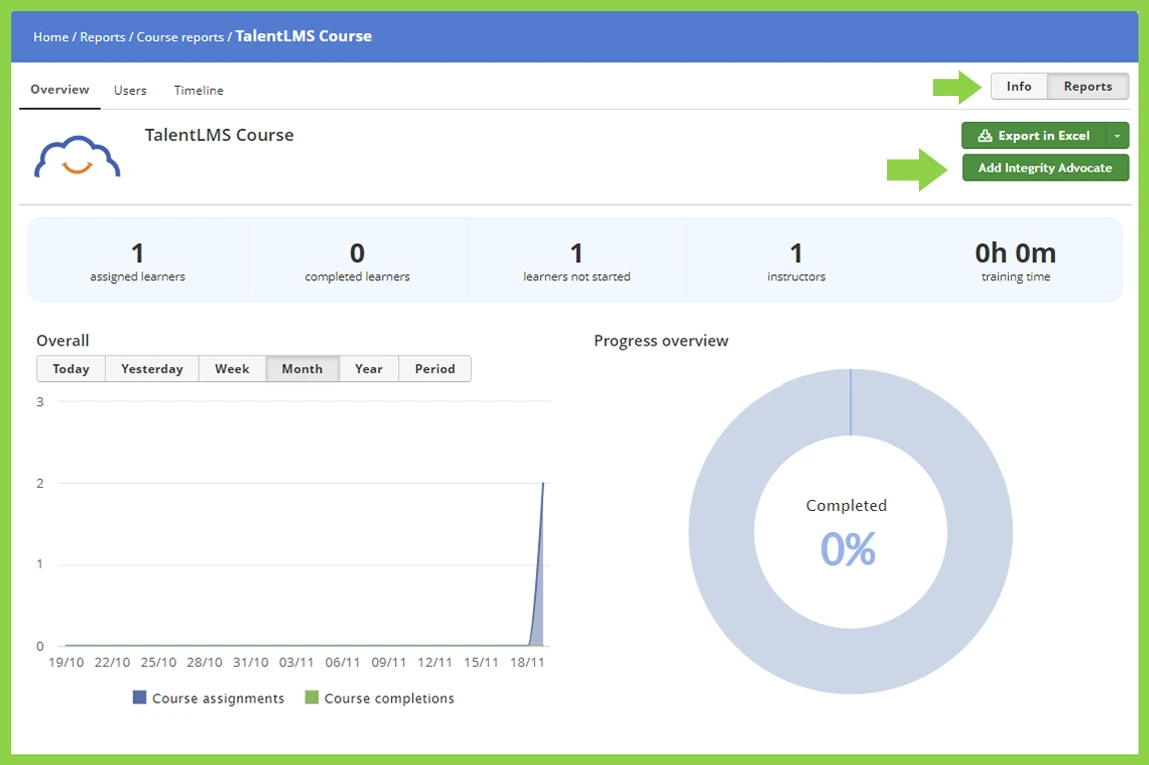The image size is (1149, 765).
Task: Click the Export in Excel download icon
Action: pyautogui.click(x=985, y=136)
